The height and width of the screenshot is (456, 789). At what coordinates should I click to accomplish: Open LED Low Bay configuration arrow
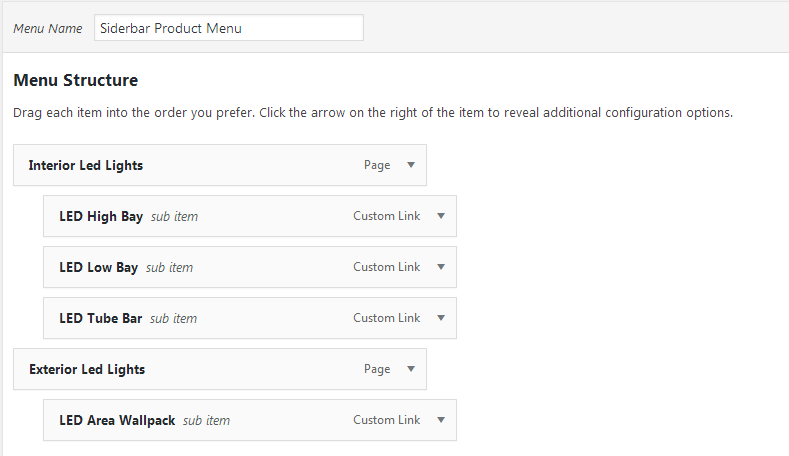tap(441, 267)
